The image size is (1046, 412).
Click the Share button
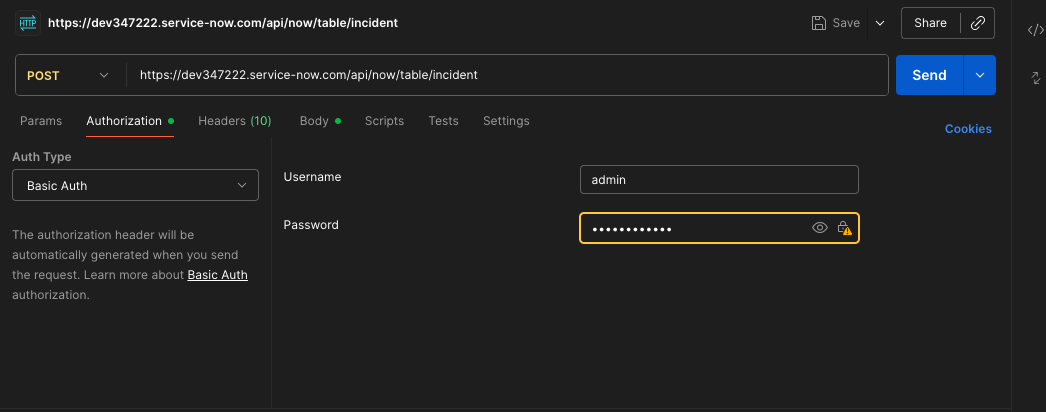(x=930, y=22)
